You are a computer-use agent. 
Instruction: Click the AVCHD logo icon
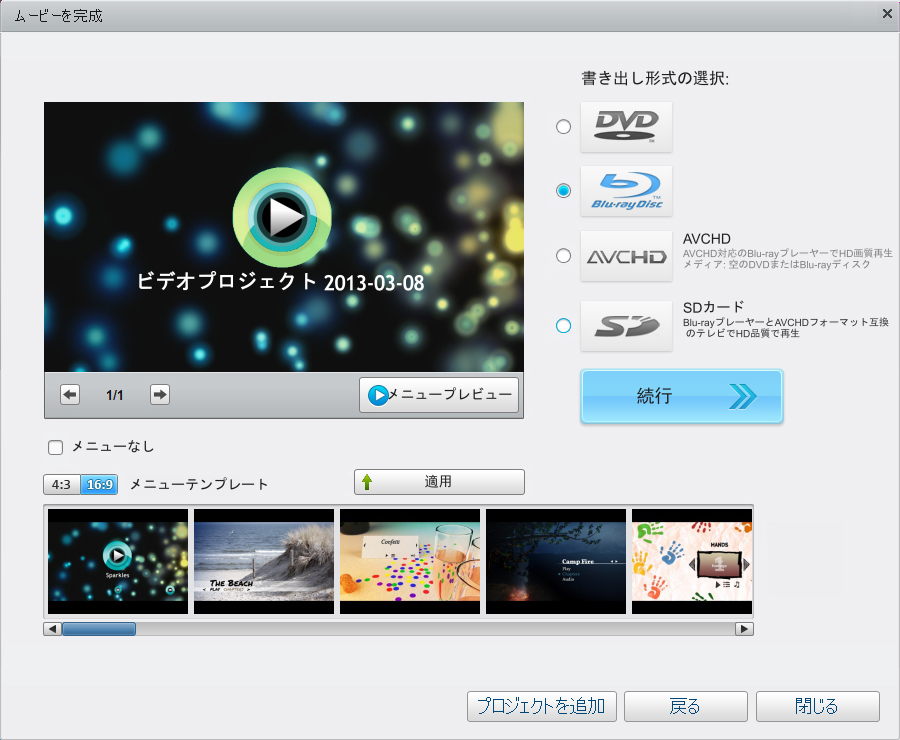point(626,256)
